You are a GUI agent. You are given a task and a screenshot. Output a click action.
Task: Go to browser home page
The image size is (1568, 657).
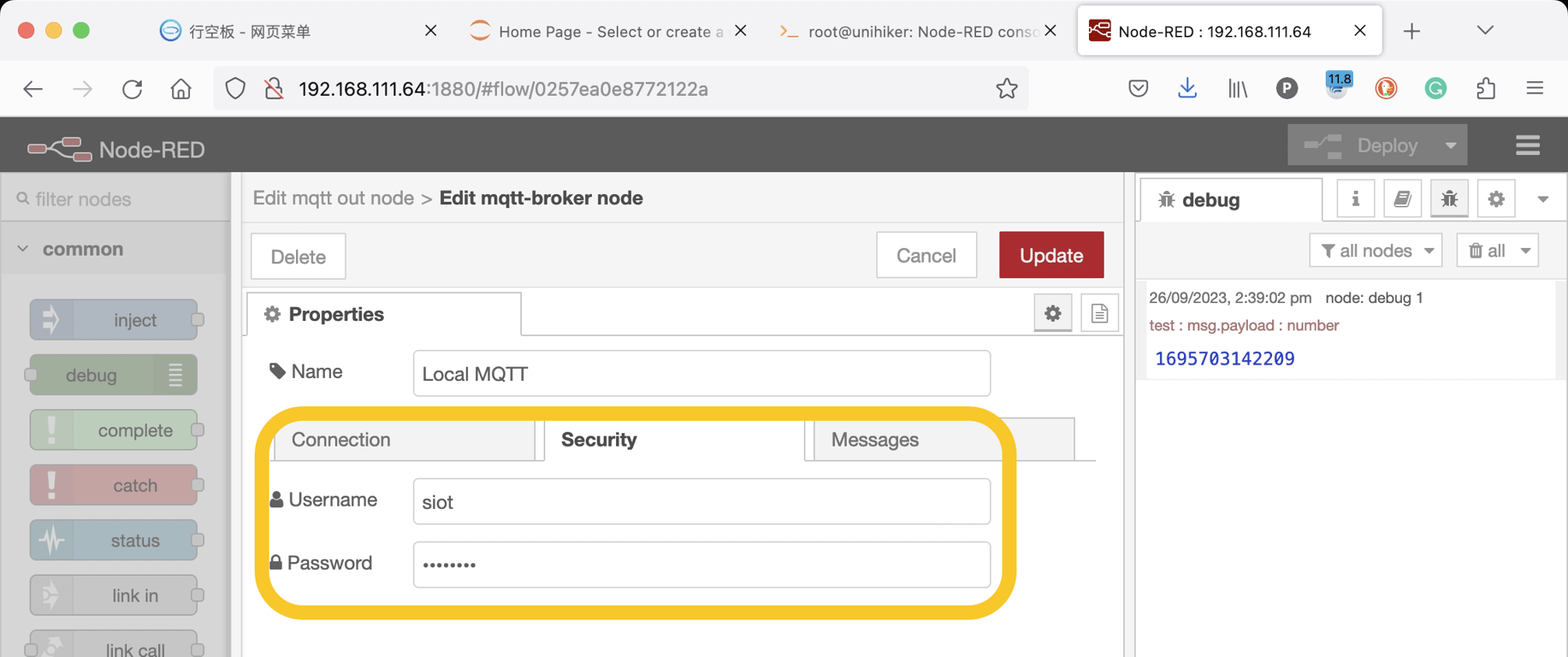pyautogui.click(x=181, y=88)
